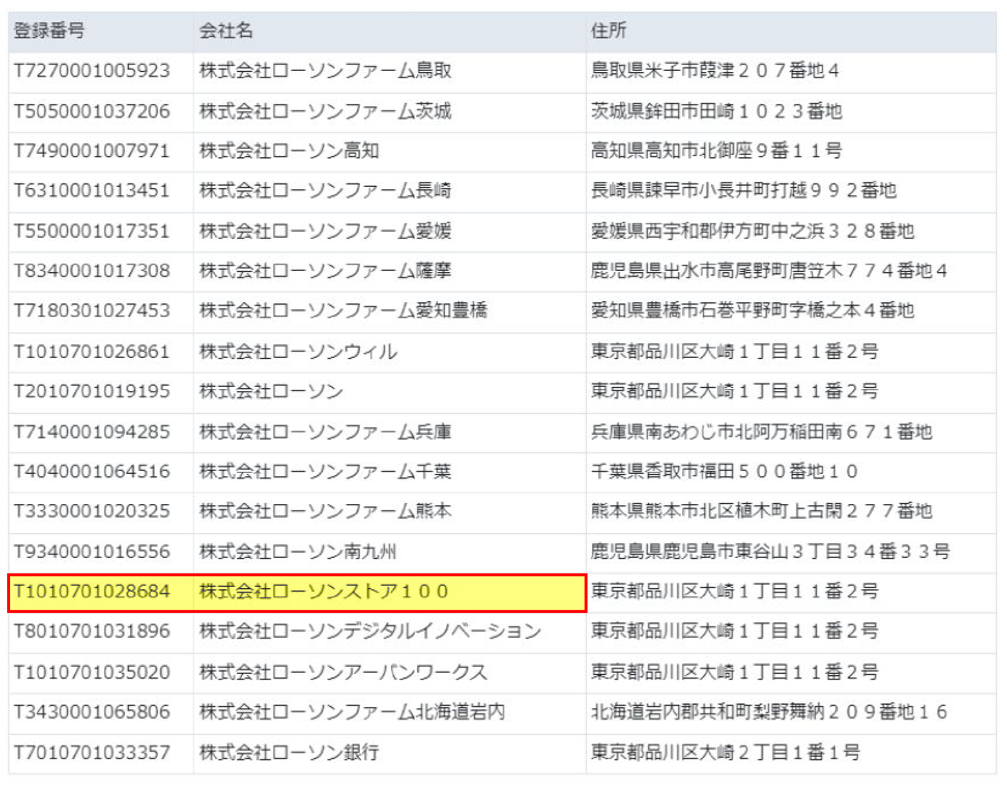Select registration number T5500001017351
This screenshot has width=1007, height=787.
click(x=92, y=231)
